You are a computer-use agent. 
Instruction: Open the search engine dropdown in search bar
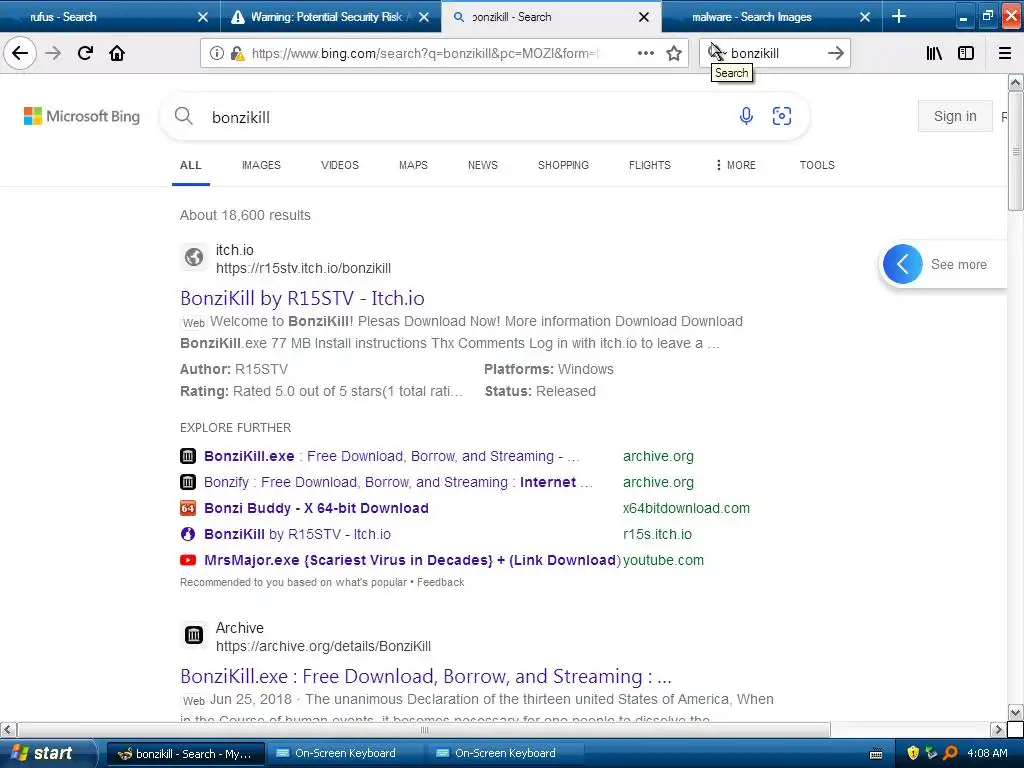point(718,53)
